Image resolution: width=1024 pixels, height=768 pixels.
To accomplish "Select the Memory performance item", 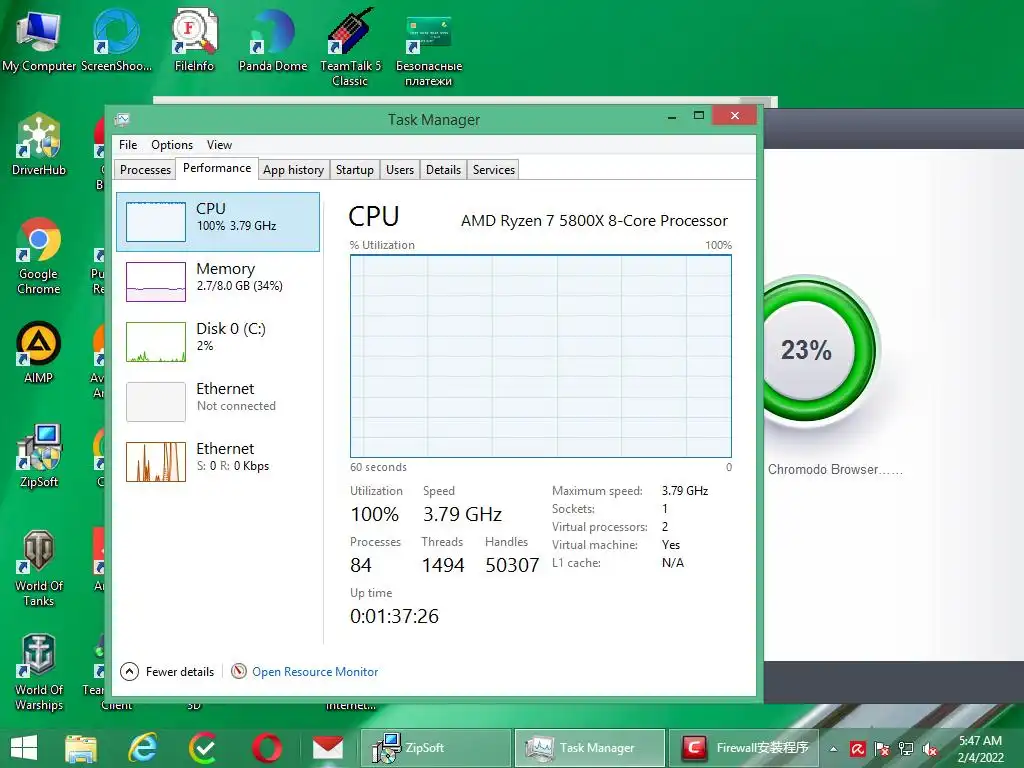I will click(x=218, y=281).
